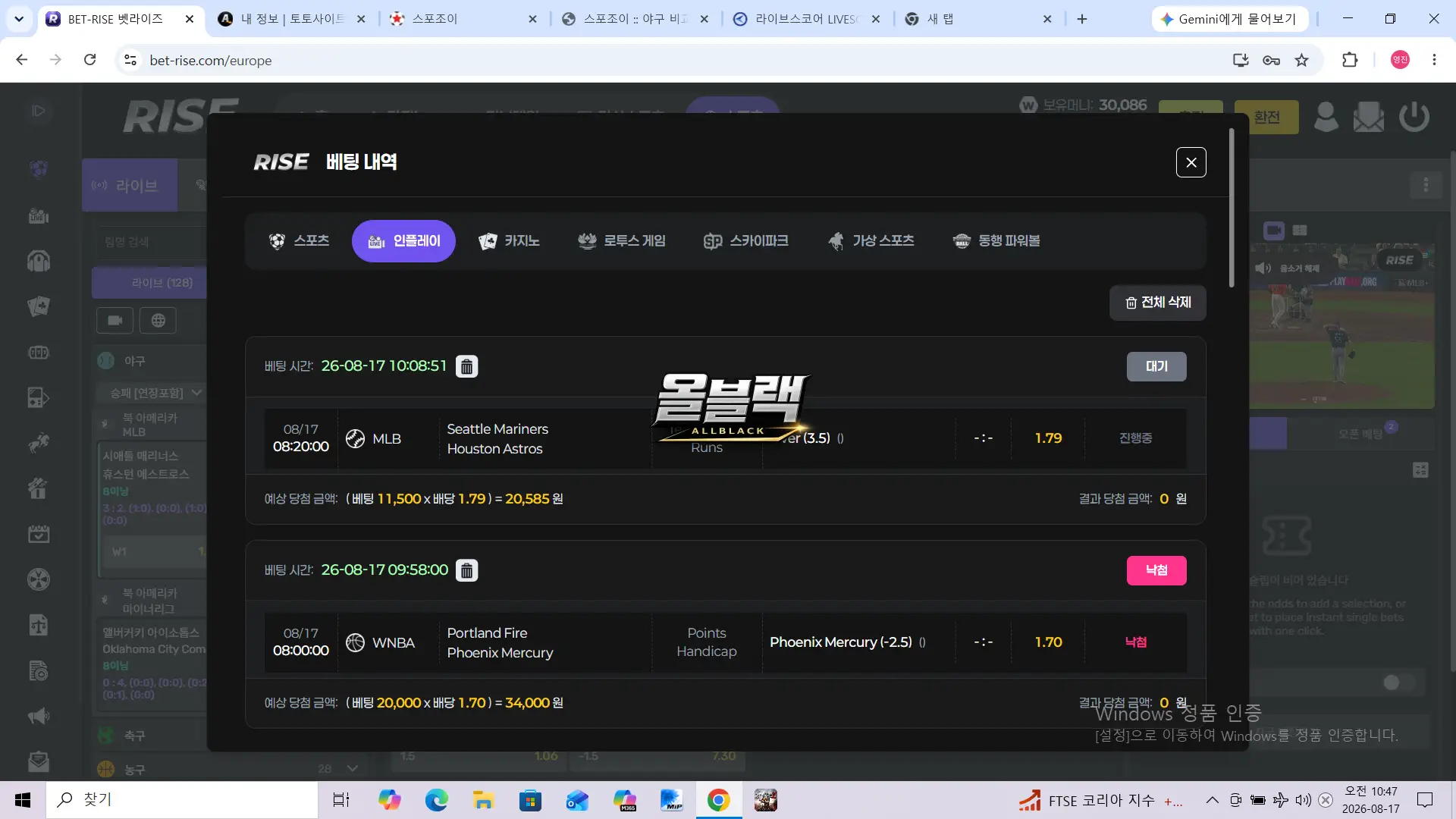Delete the 10:08:51 bet with trash icon
The image size is (1456, 819).
[x=467, y=366]
